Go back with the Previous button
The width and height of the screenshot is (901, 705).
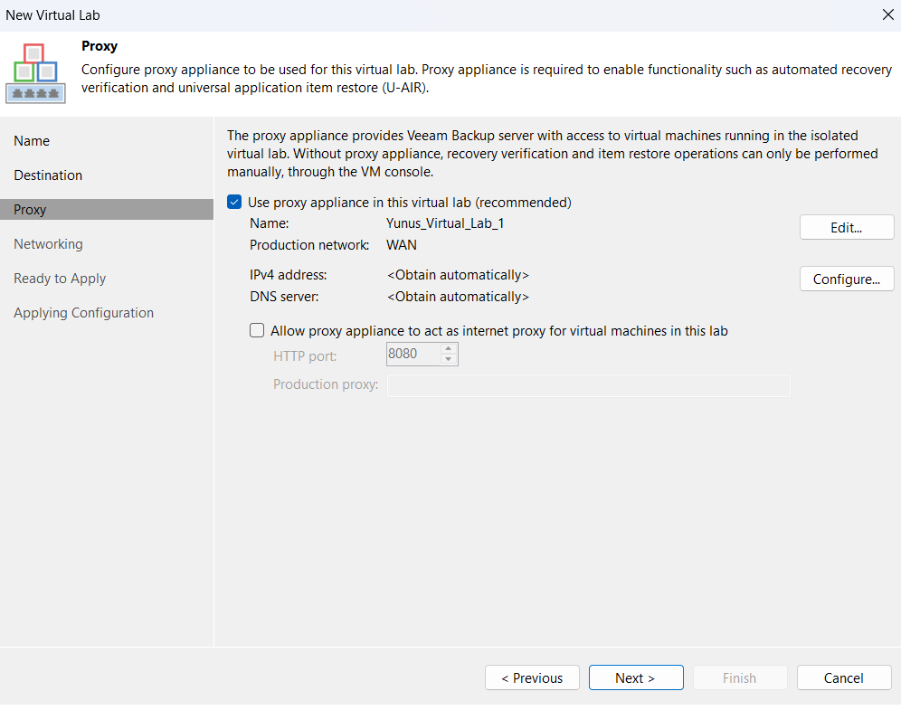pos(532,678)
